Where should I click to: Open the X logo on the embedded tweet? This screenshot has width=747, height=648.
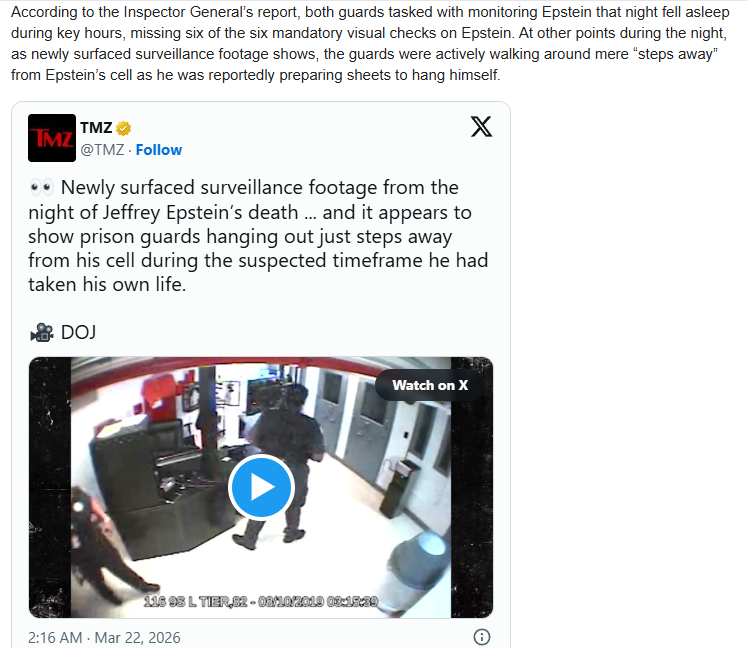pos(481,127)
